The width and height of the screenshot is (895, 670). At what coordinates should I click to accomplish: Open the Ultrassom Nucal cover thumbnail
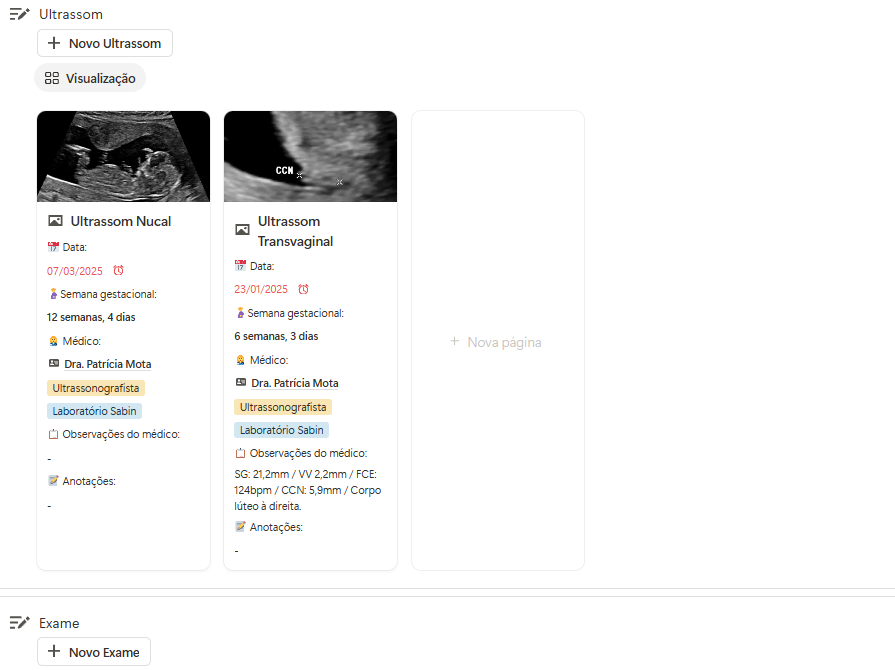click(x=123, y=156)
